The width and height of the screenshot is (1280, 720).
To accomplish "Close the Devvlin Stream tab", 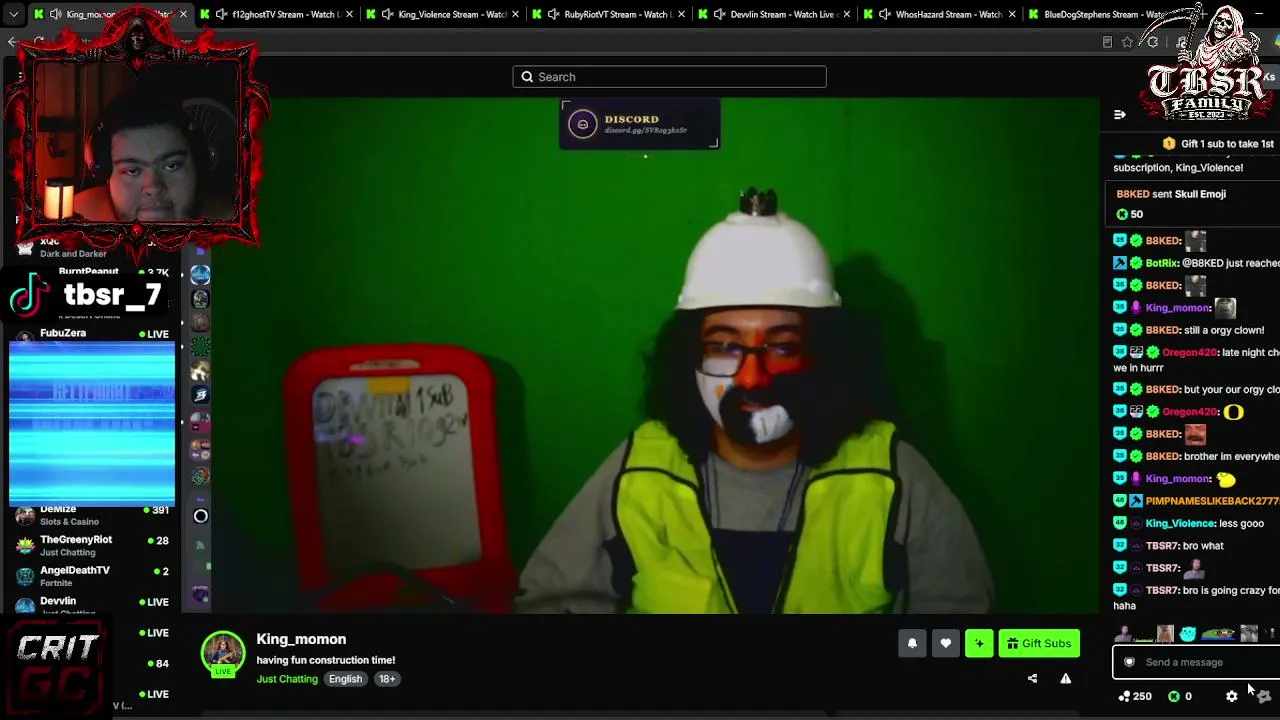I will 847,14.
